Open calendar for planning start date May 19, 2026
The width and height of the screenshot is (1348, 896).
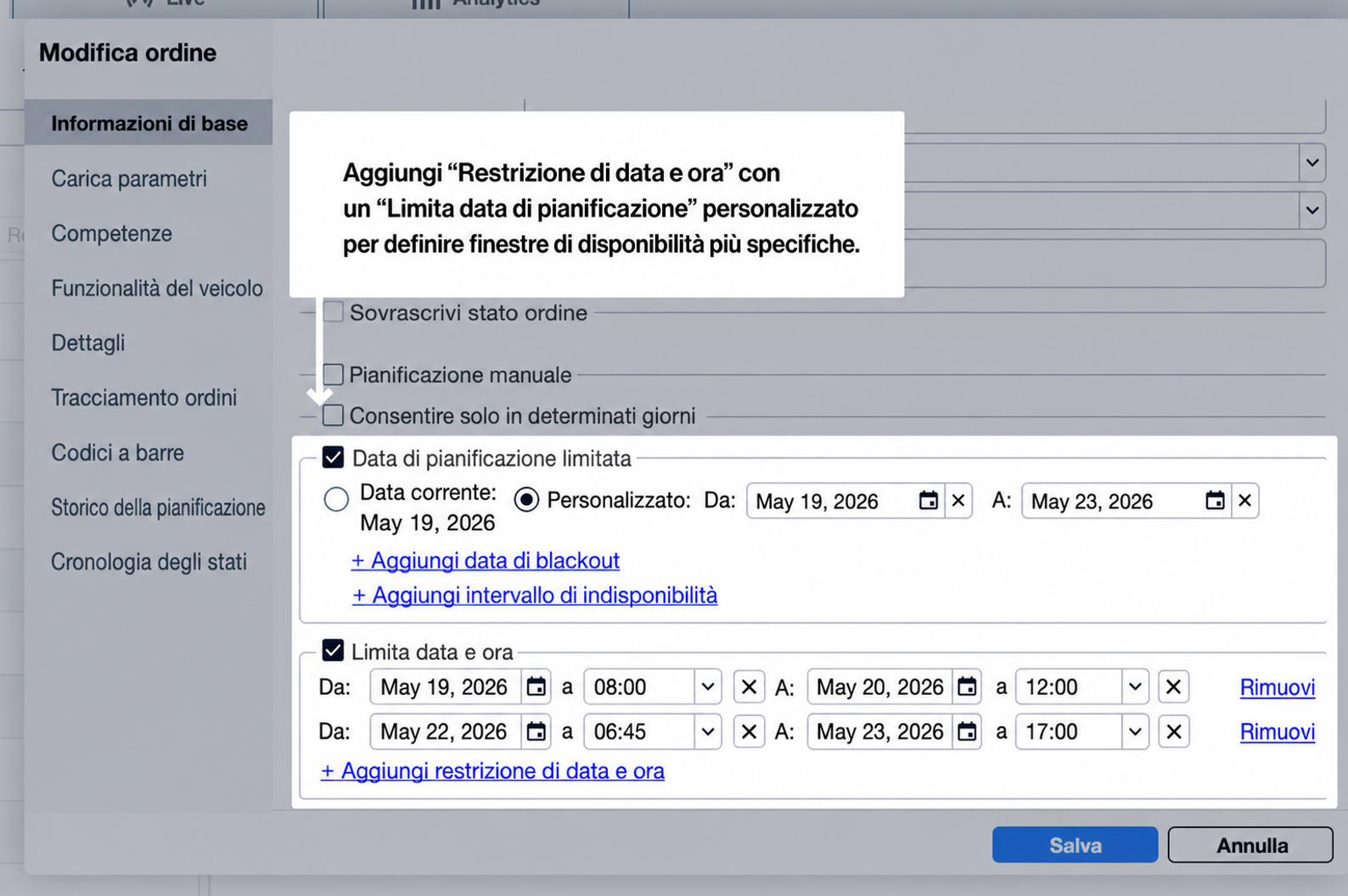pyautogui.click(x=929, y=501)
